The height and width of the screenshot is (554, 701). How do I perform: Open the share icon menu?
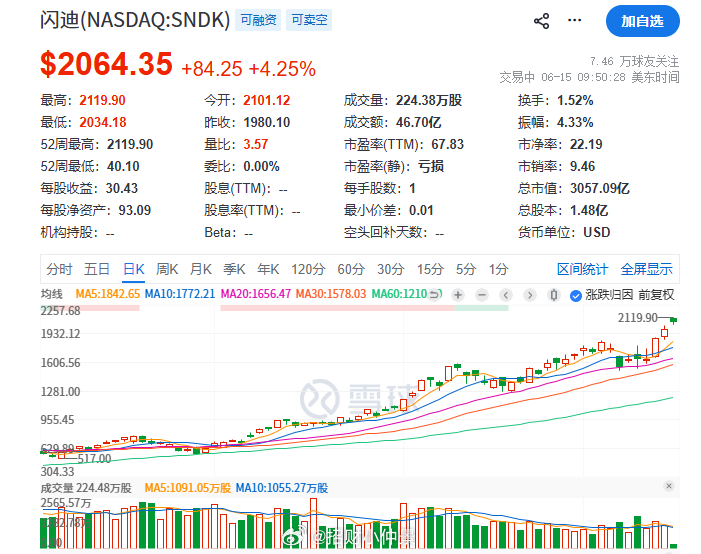(541, 21)
